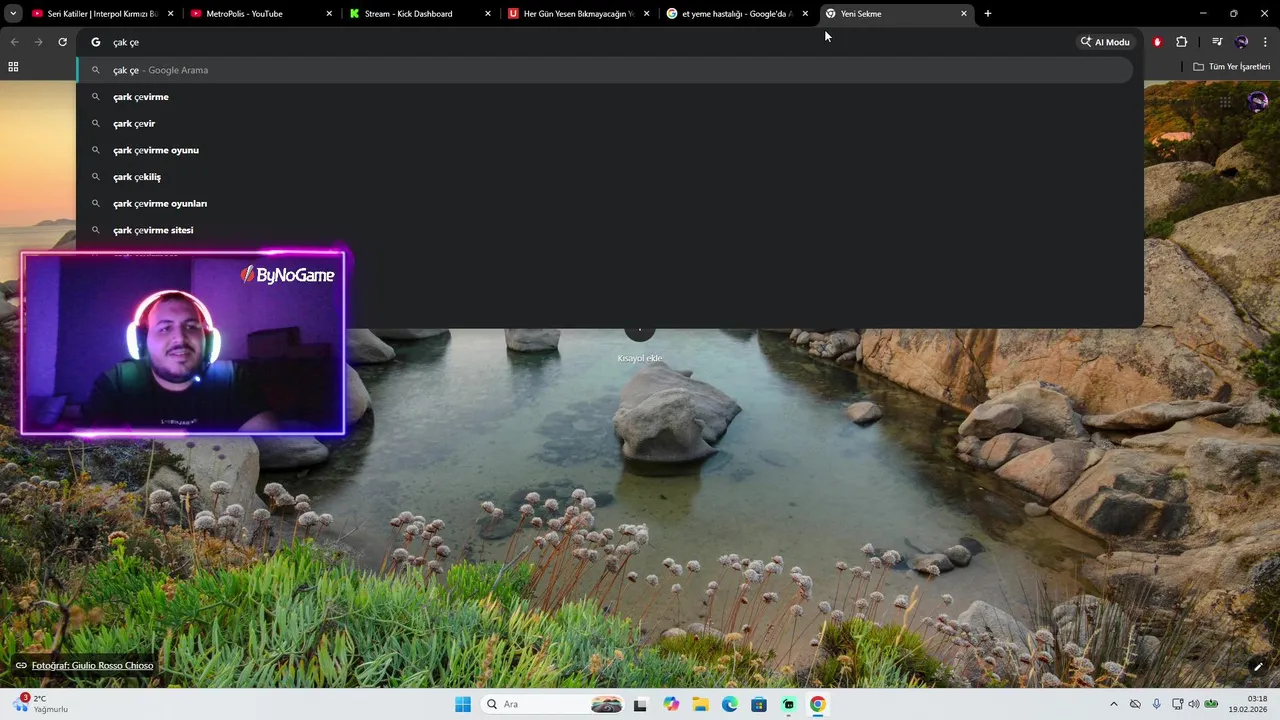Screen dimensions: 1280x720
Task: Expand the tab search dropdown arrow
Action: (13, 14)
